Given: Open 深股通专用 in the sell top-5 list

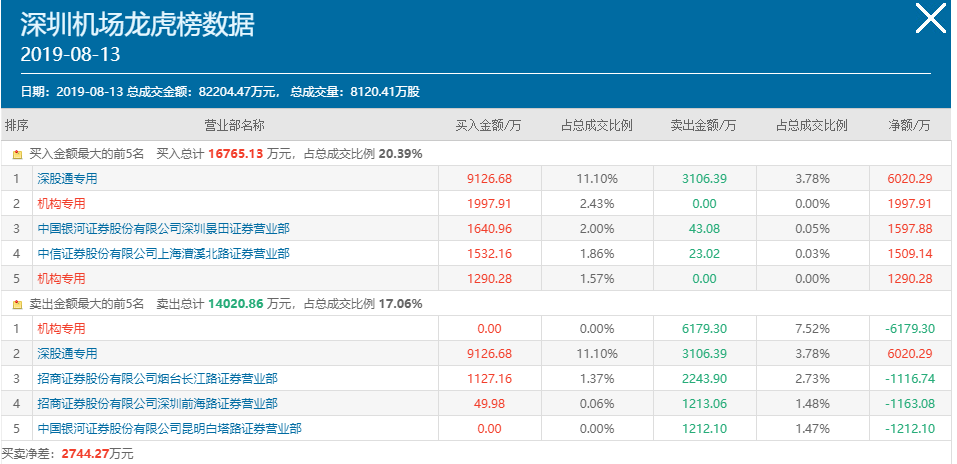Looking at the screenshot, I should point(67,353).
